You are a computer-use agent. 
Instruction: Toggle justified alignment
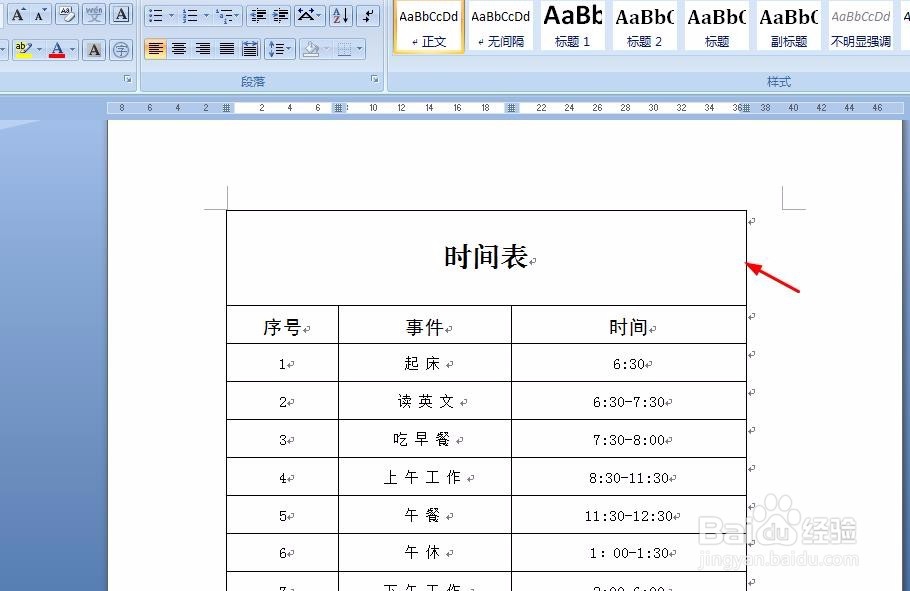click(x=228, y=49)
